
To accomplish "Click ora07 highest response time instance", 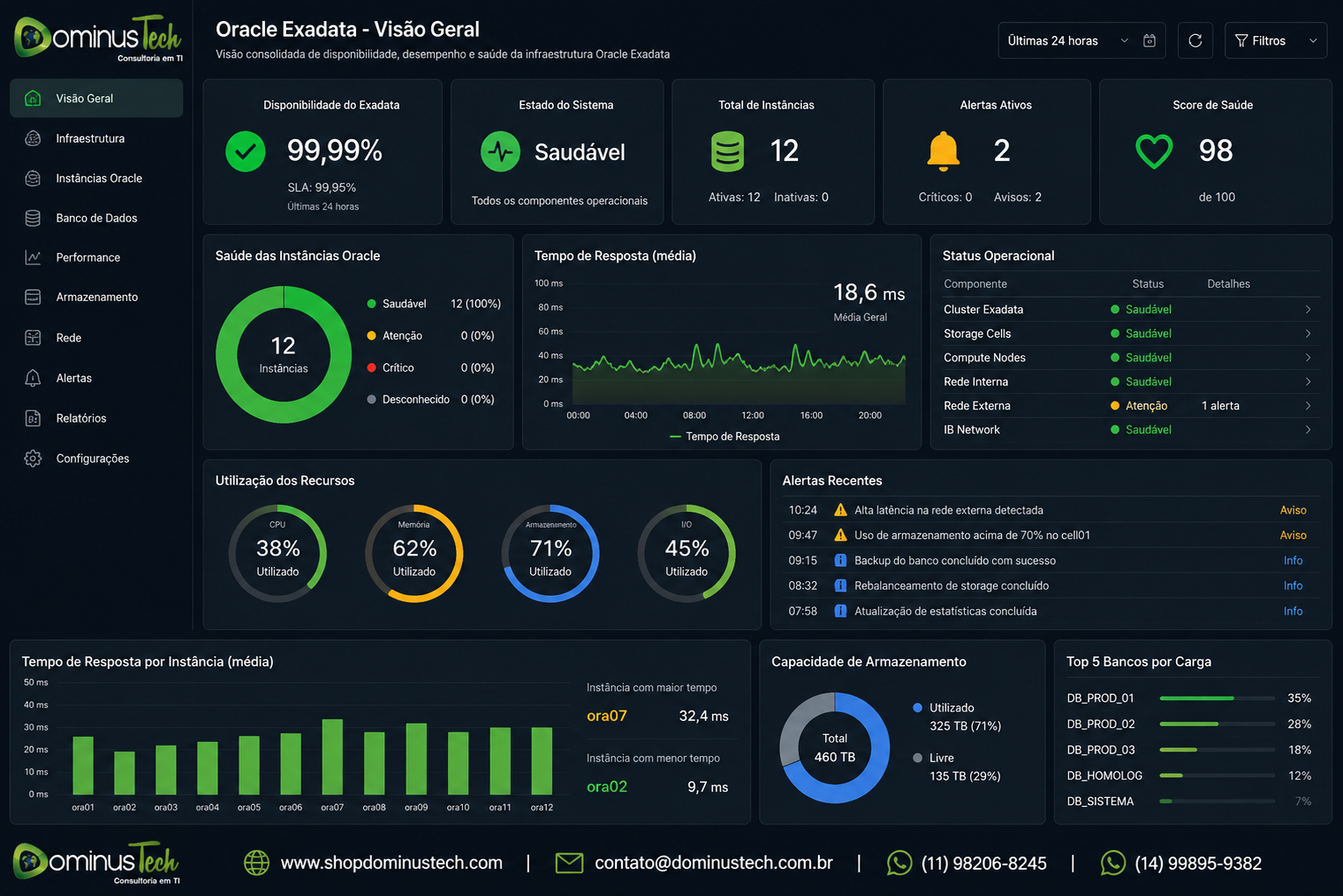I will click(x=606, y=716).
